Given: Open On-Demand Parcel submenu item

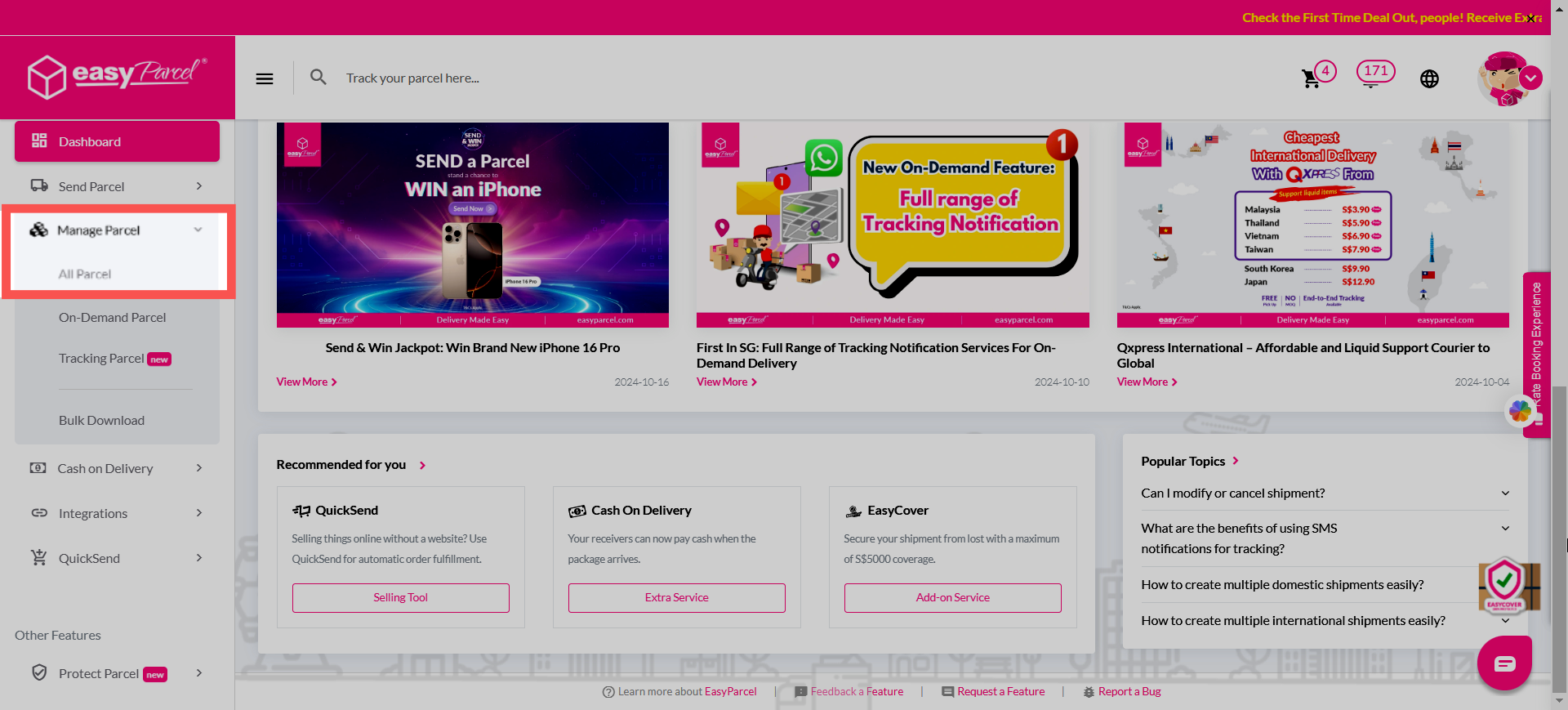Looking at the screenshot, I should pos(112,317).
